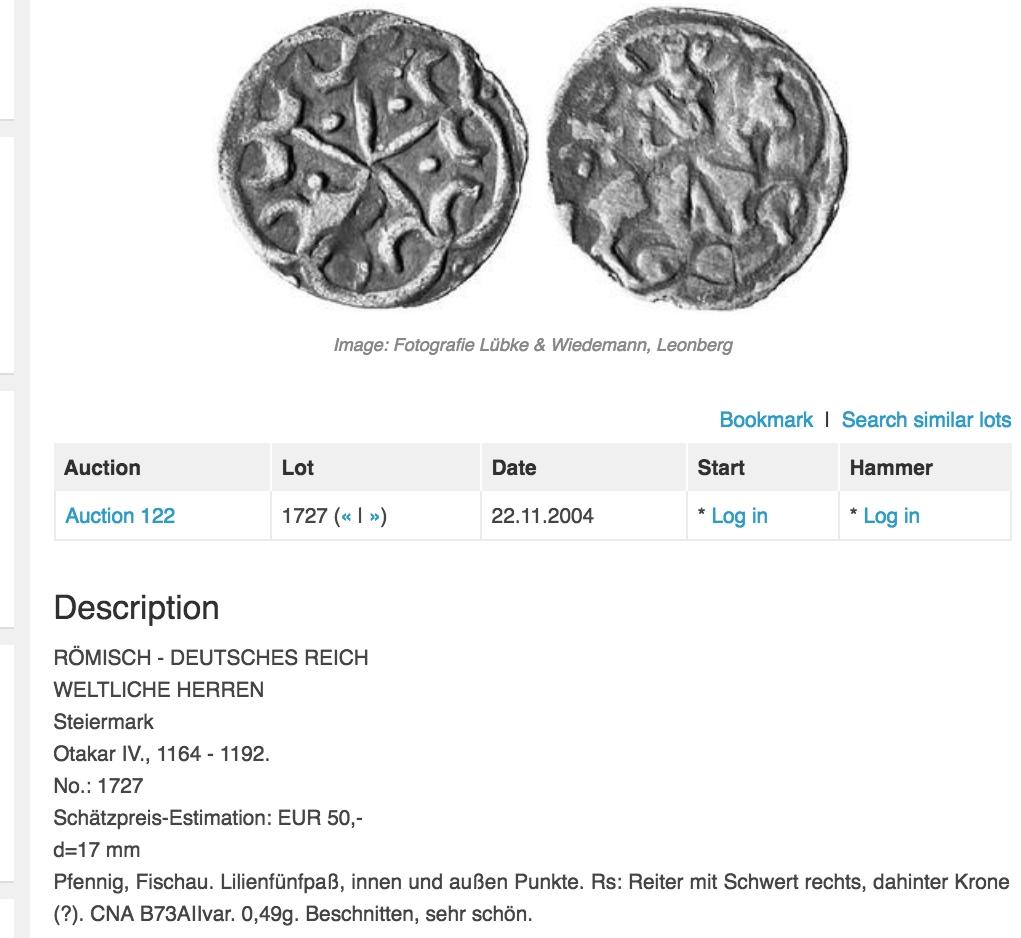Go to next lot with » arrow
Image resolution: width=1021 pixels, height=938 pixels.
point(374,516)
